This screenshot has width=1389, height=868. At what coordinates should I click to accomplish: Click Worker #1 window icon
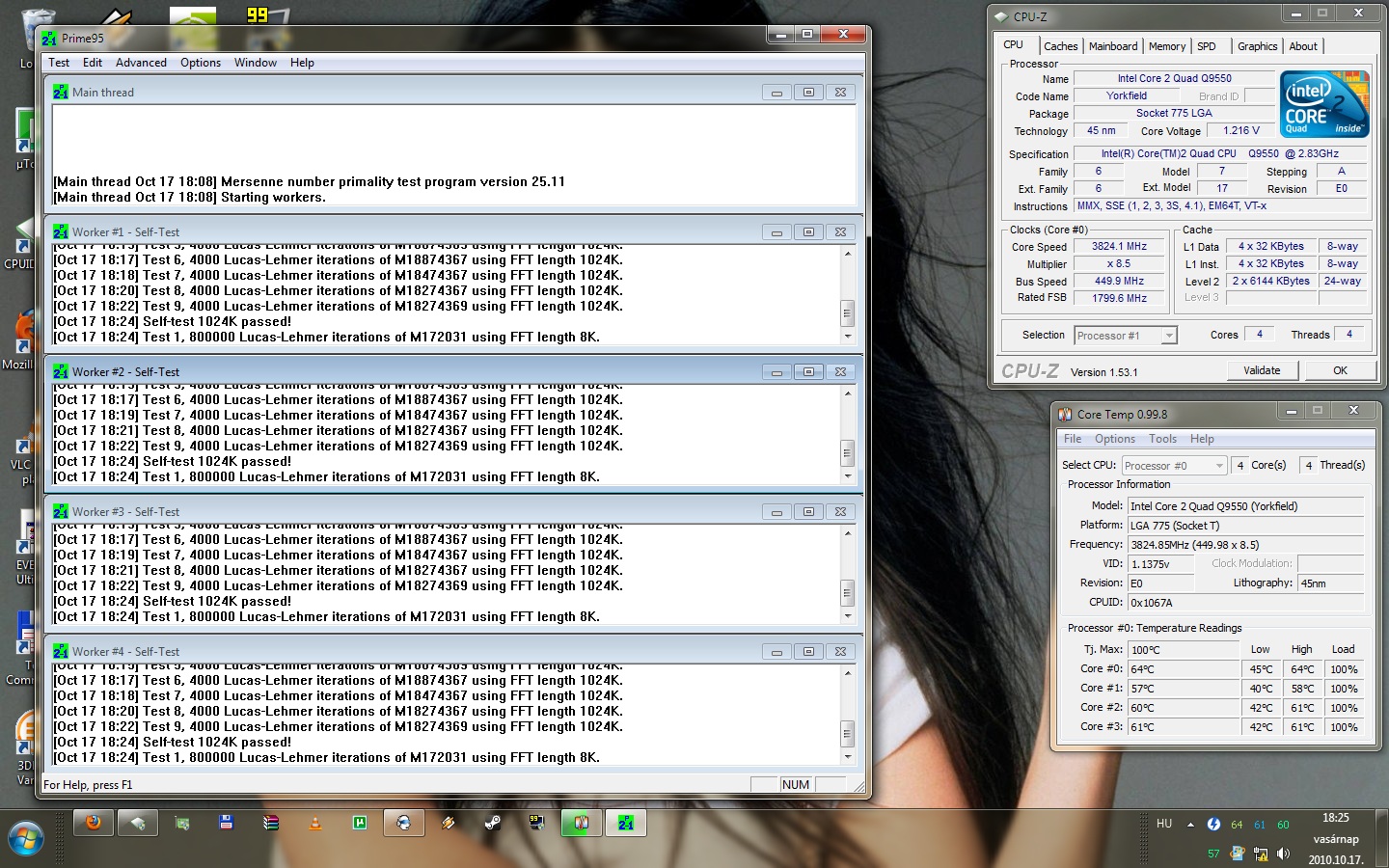(x=61, y=231)
